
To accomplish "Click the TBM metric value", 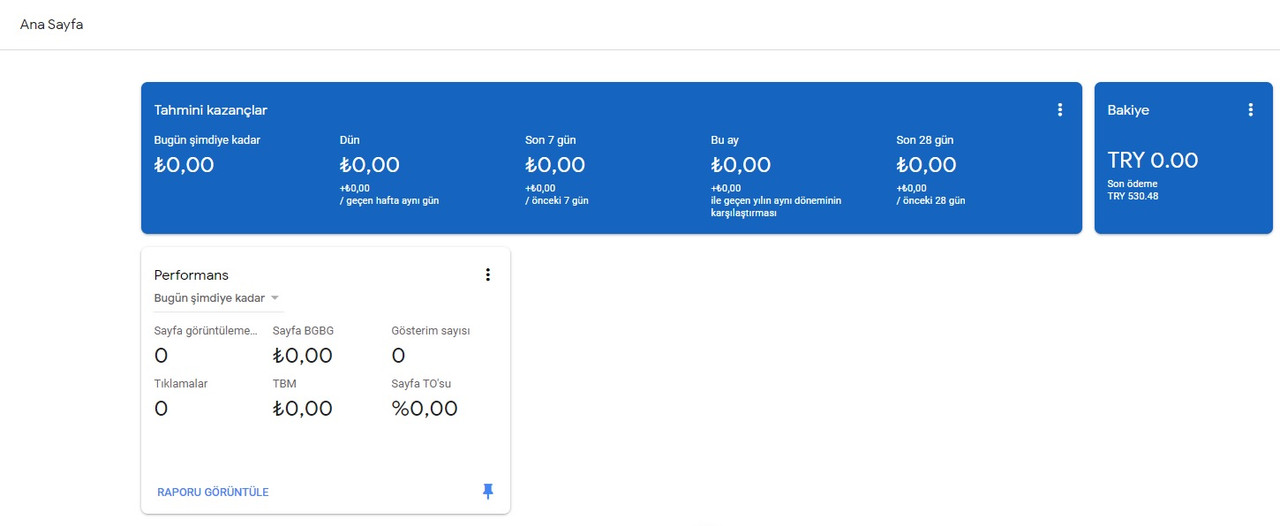I will (x=302, y=409).
